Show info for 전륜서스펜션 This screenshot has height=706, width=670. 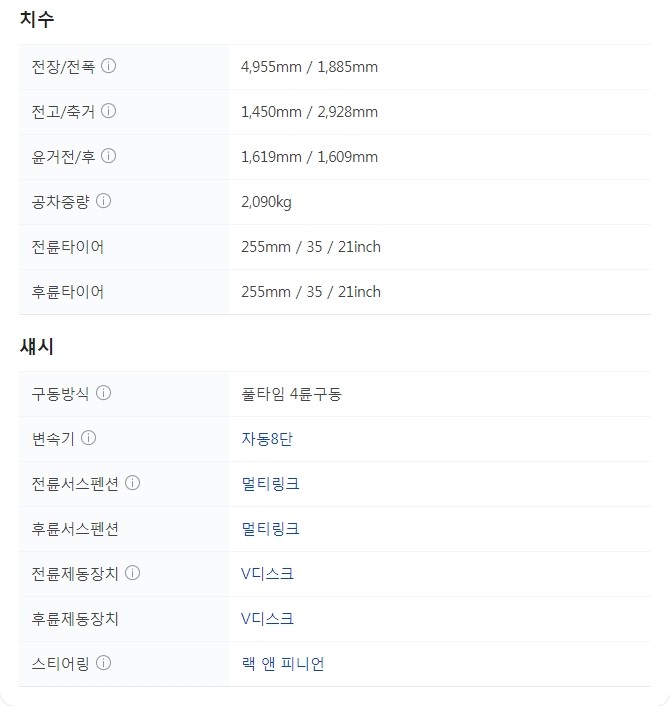[132, 483]
